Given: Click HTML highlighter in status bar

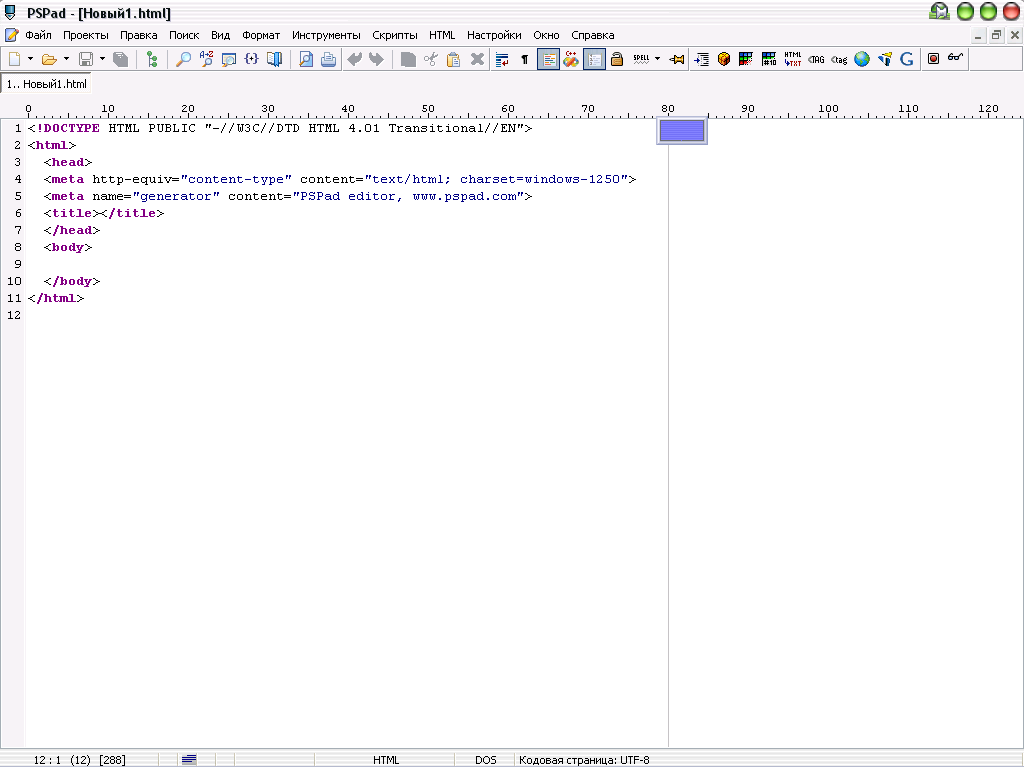Looking at the screenshot, I should [x=385, y=760].
